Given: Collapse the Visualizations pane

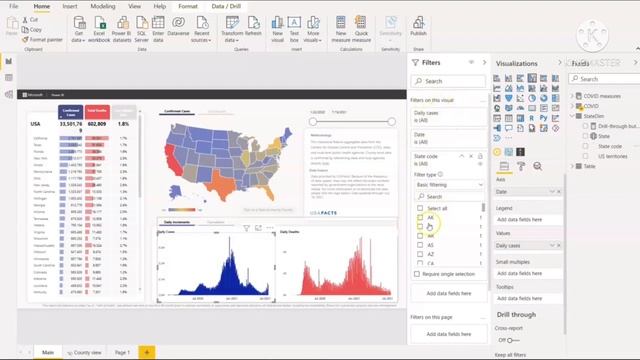Looking at the screenshot, I should click(560, 62).
